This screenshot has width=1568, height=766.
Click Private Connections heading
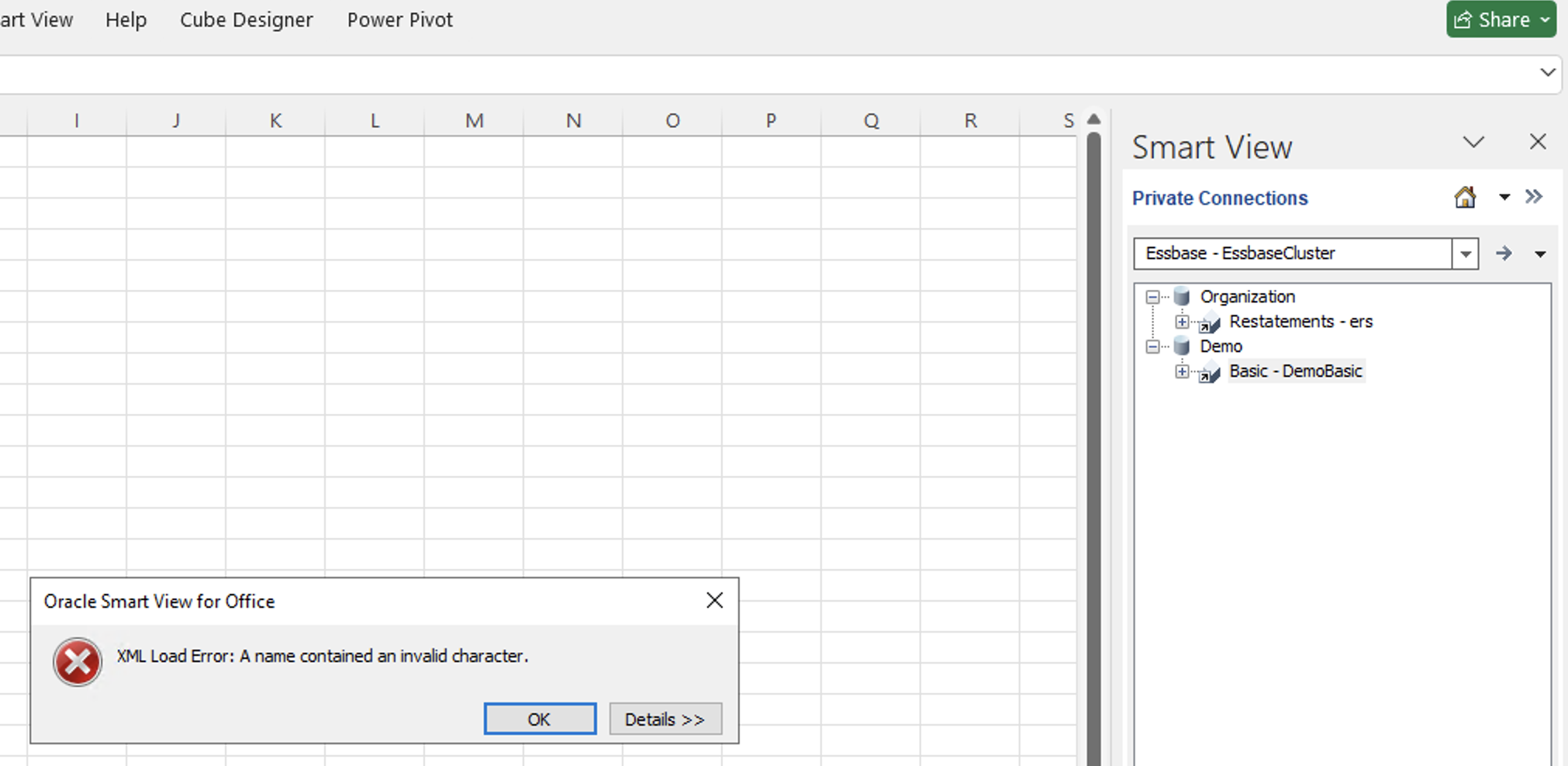tap(1220, 198)
